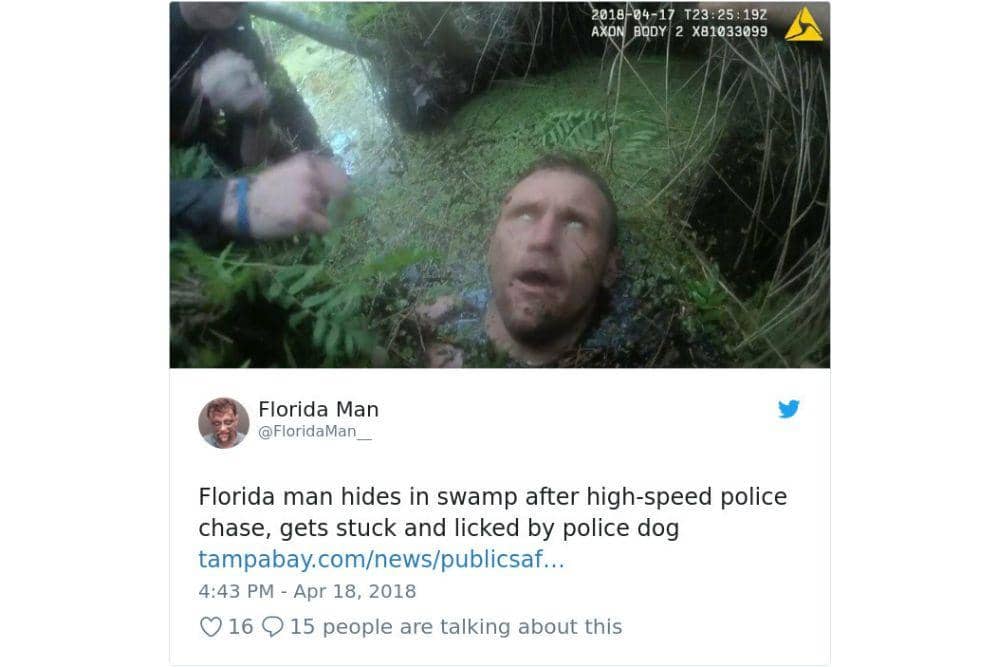Like the tweet with the heart icon
Viewport: 1000px width, 667px height.
tap(210, 627)
